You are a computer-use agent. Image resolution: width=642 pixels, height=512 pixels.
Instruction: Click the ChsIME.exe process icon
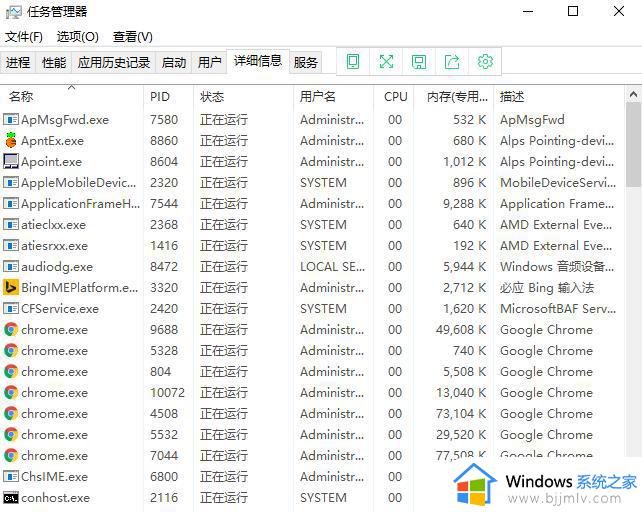(x=11, y=476)
